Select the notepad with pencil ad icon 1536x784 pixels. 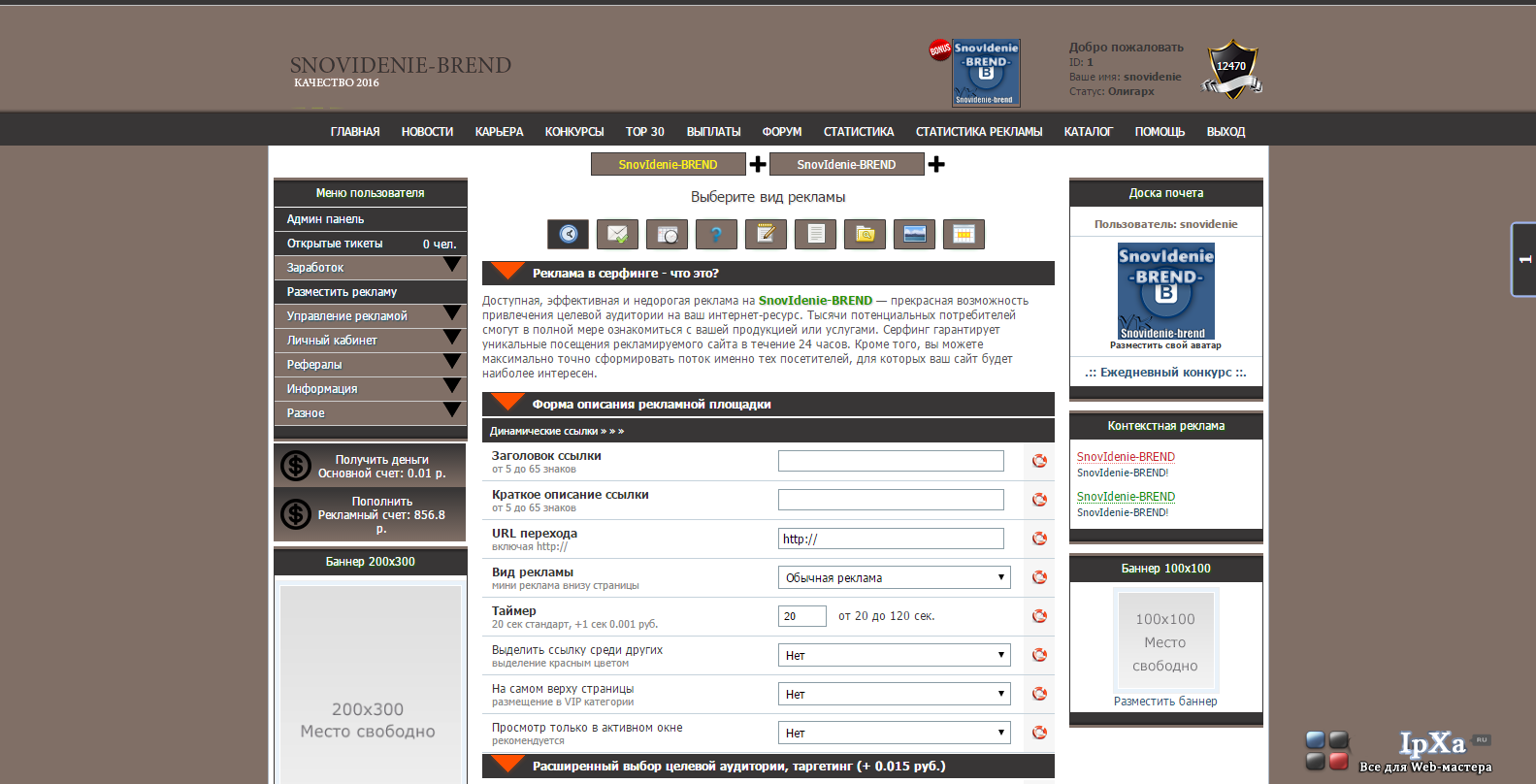766,234
